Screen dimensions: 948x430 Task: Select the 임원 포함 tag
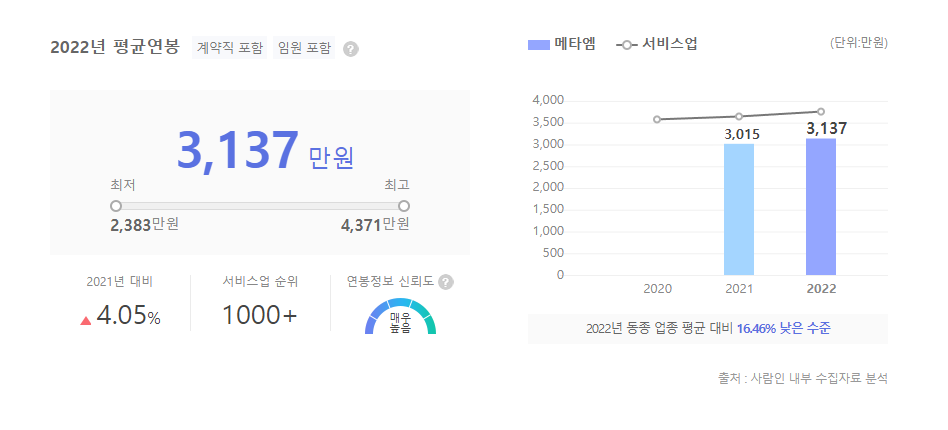[305, 48]
